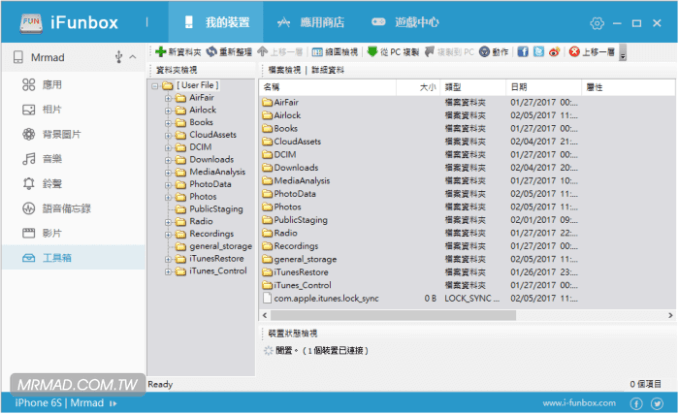Click the horizontal scrollbar thumb of file list
The width and height of the screenshot is (679, 414).
point(393,315)
